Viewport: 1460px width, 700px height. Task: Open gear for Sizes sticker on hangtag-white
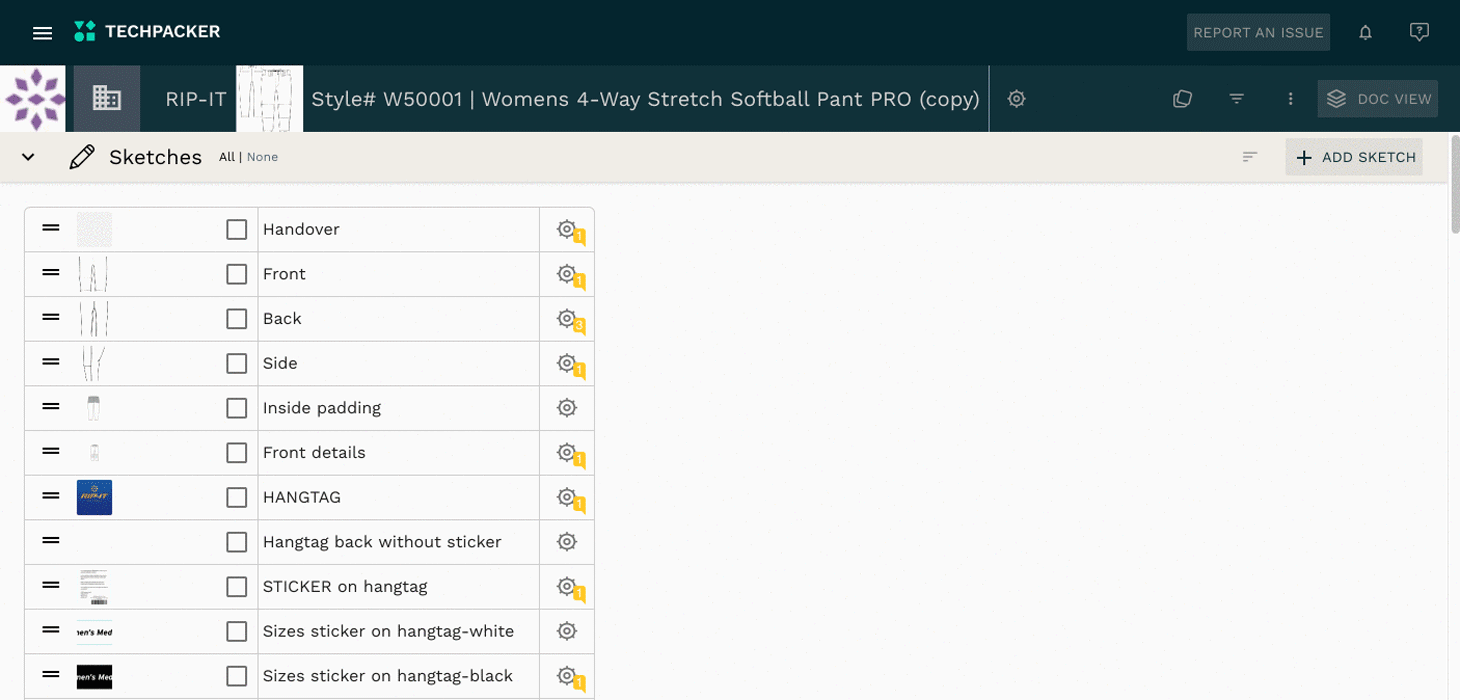567,631
